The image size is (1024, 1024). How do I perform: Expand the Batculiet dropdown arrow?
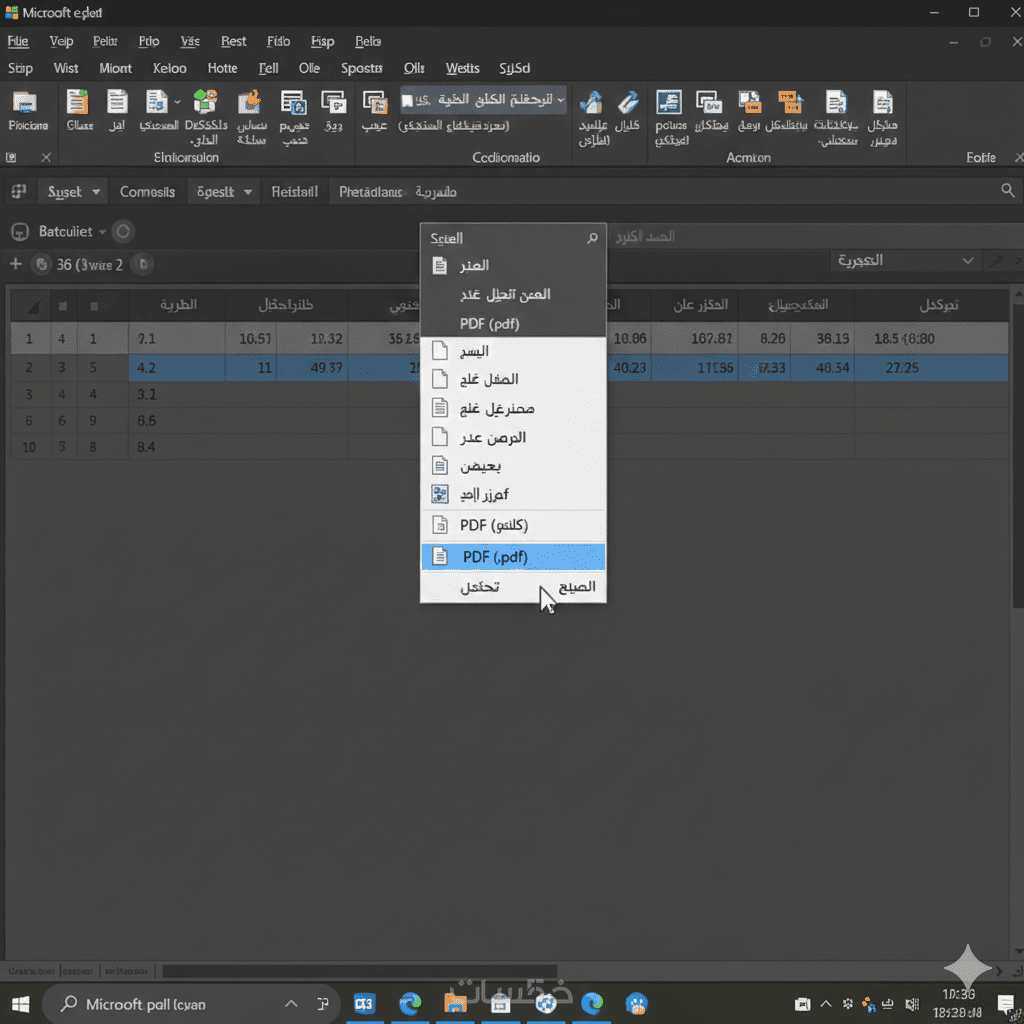[103, 232]
